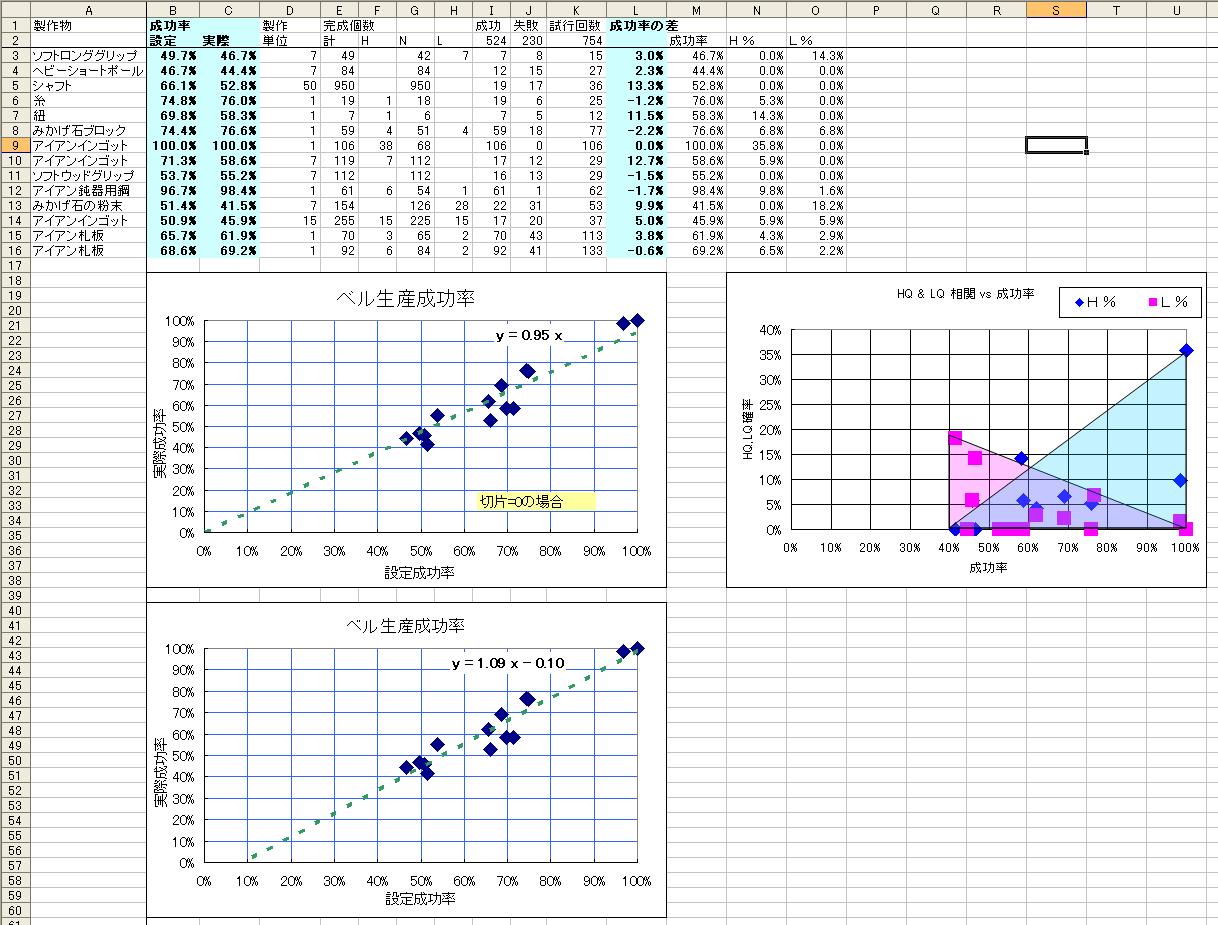Image resolution: width=1218 pixels, height=925 pixels.
Task: Select the 18.2% cell in the L % column
Action: (x=816, y=205)
